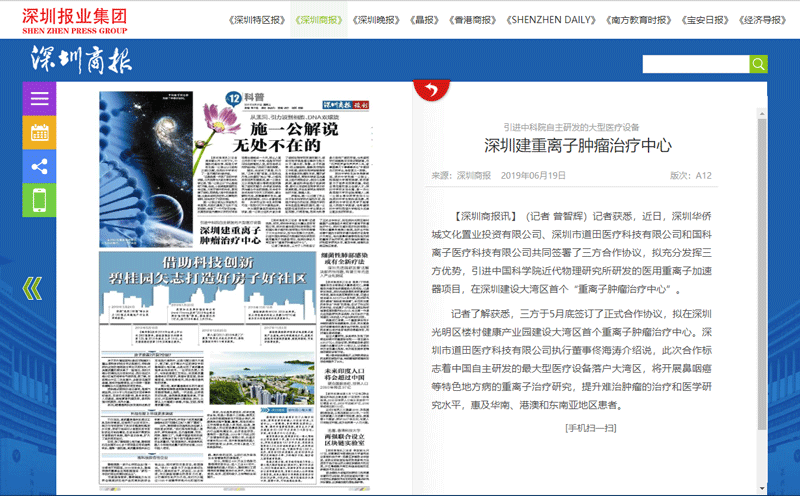The image size is (800, 496).
Task: Click the source text 来源: 深圳商报
Action: tap(461, 176)
